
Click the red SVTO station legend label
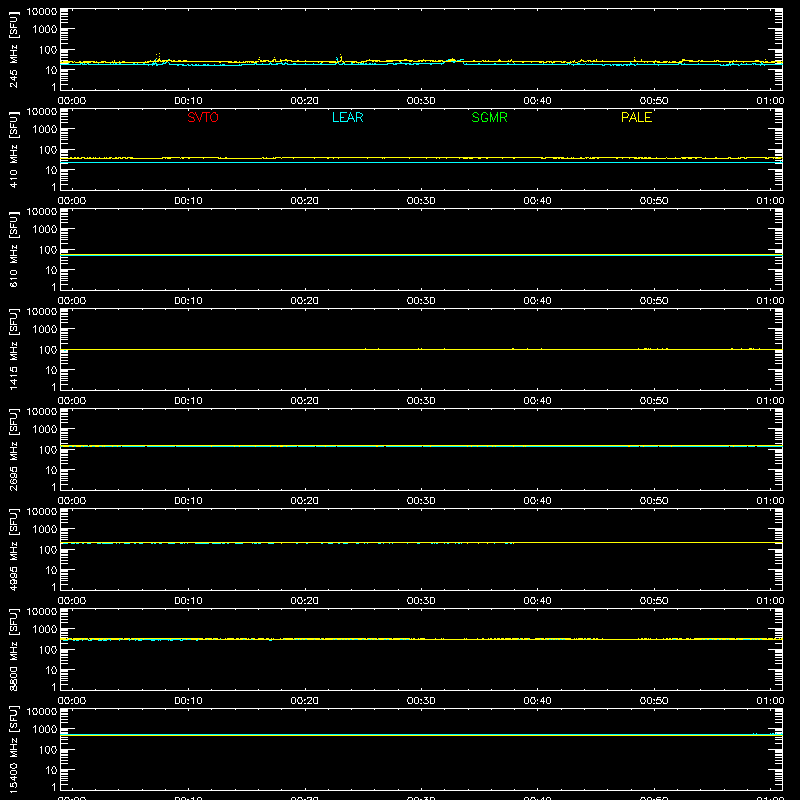pos(203,117)
